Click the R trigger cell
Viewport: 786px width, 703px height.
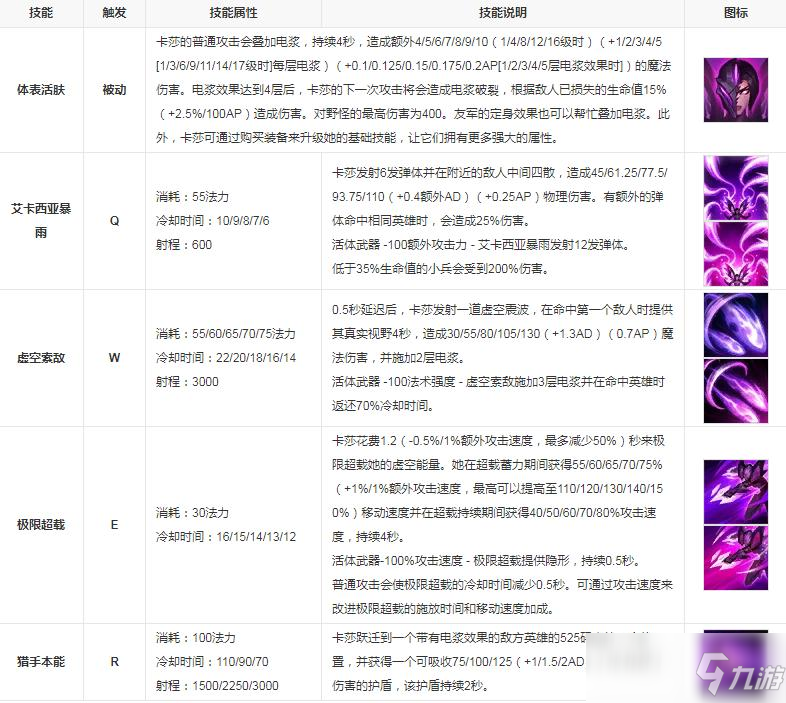(114, 662)
